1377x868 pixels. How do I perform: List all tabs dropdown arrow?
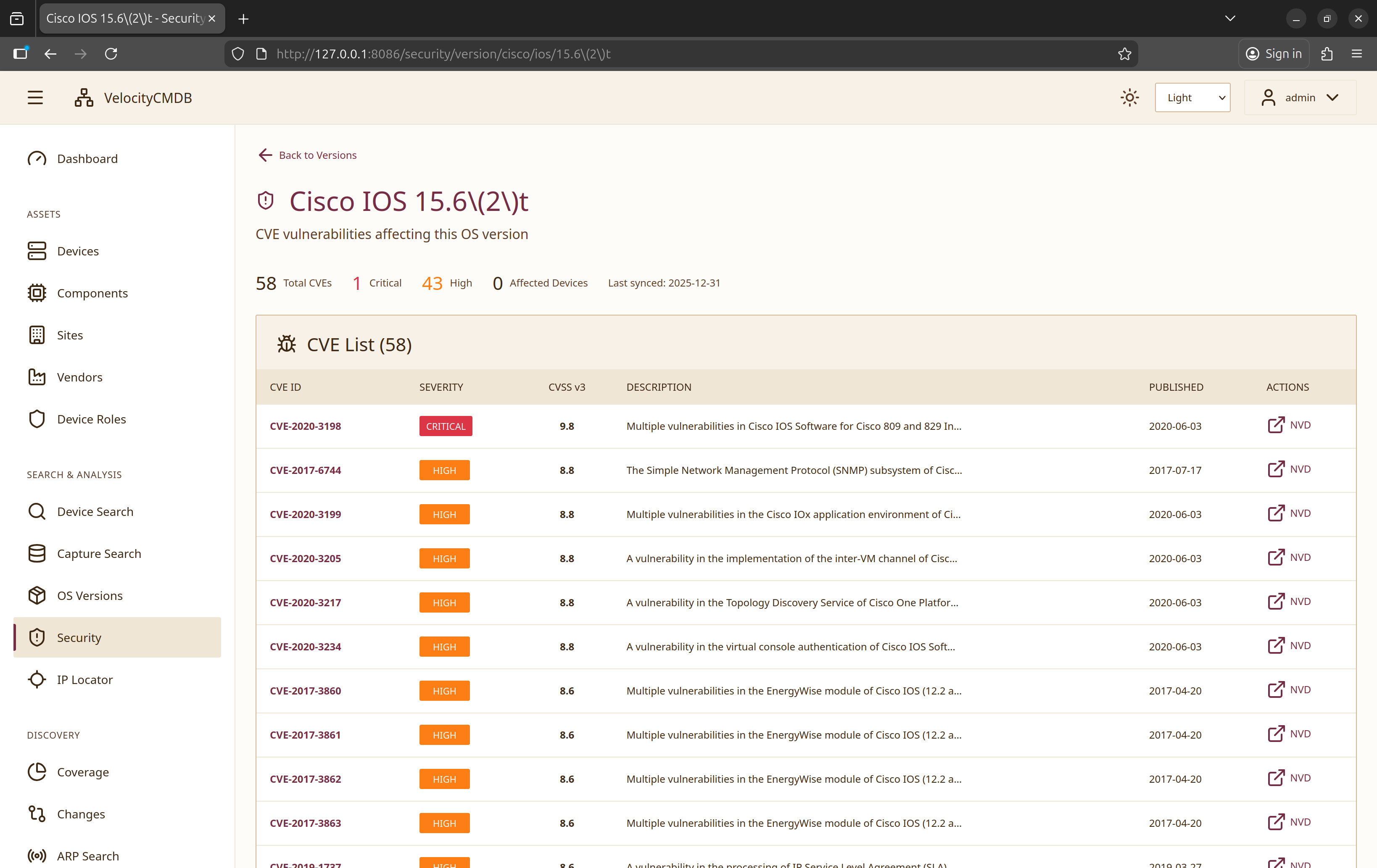coord(1230,18)
